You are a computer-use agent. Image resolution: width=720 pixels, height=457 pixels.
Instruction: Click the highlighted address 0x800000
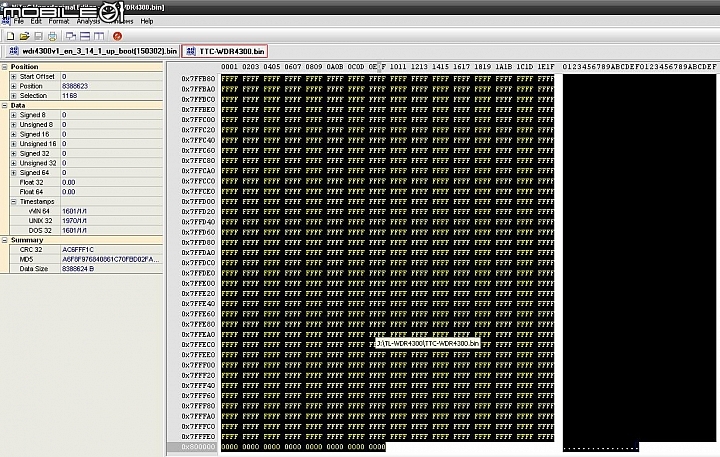pyautogui.click(x=198, y=446)
